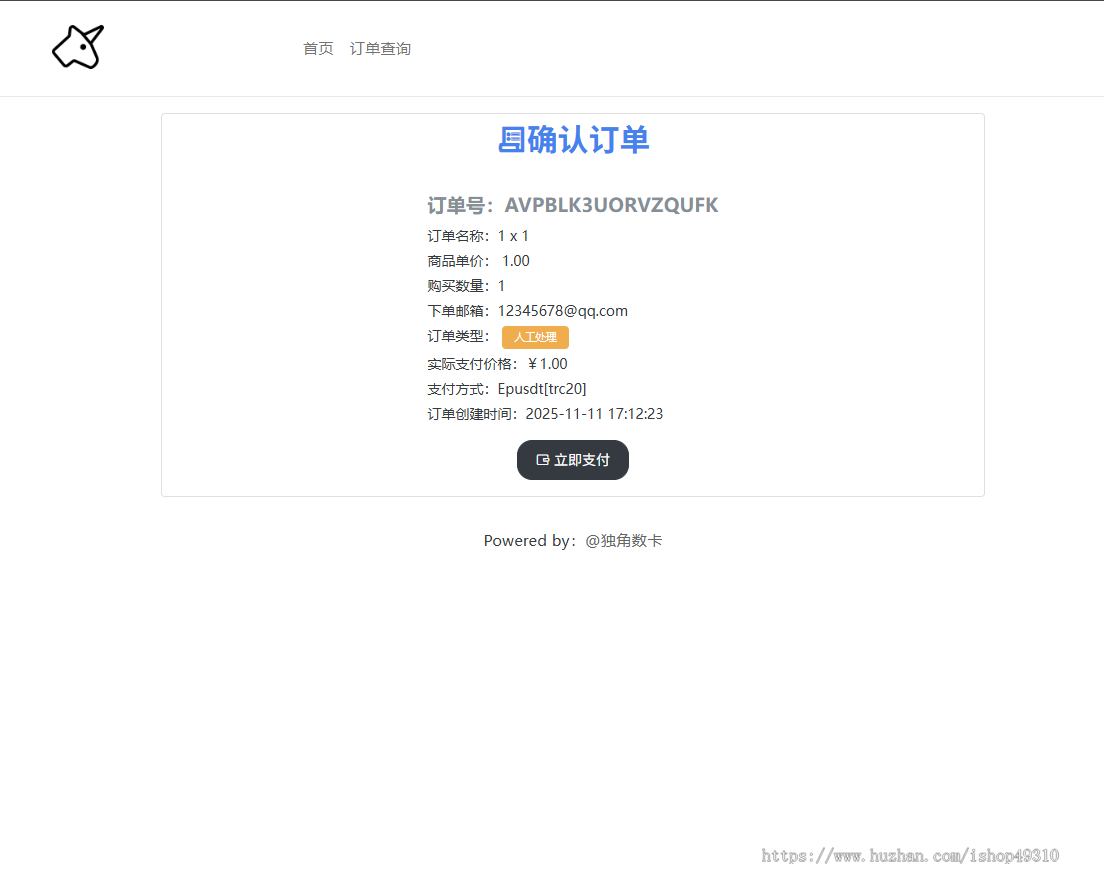Click the 人工处理 order type badge
The width and height of the screenshot is (1104, 882).
pyautogui.click(x=535, y=337)
